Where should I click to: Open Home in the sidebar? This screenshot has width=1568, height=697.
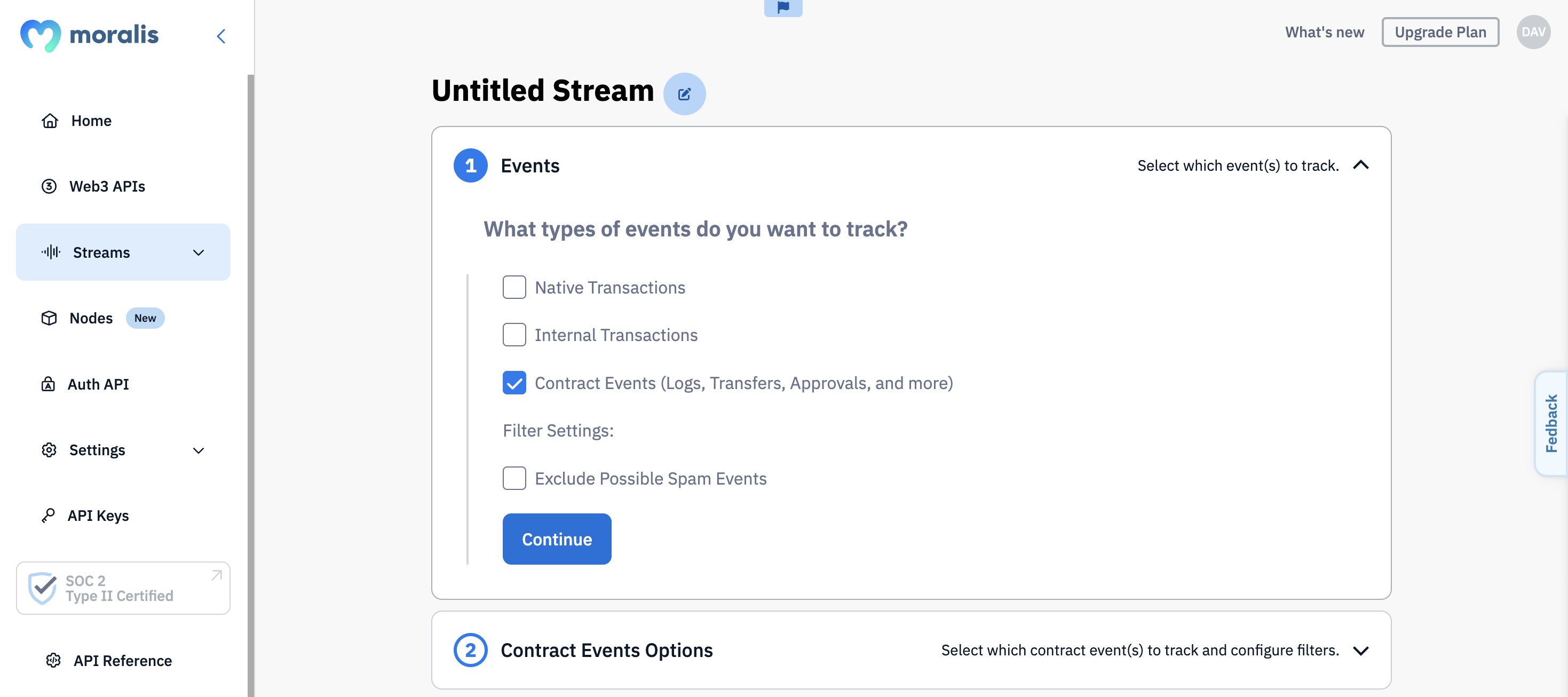point(123,121)
